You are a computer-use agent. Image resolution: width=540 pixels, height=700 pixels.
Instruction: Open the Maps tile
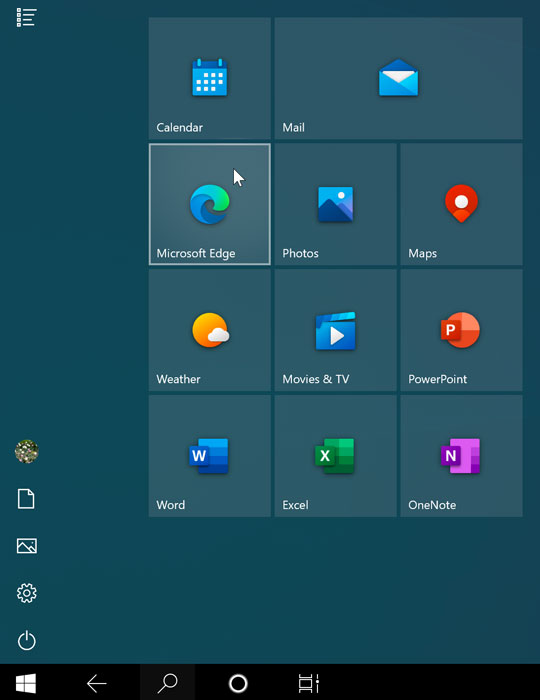tap(461, 204)
